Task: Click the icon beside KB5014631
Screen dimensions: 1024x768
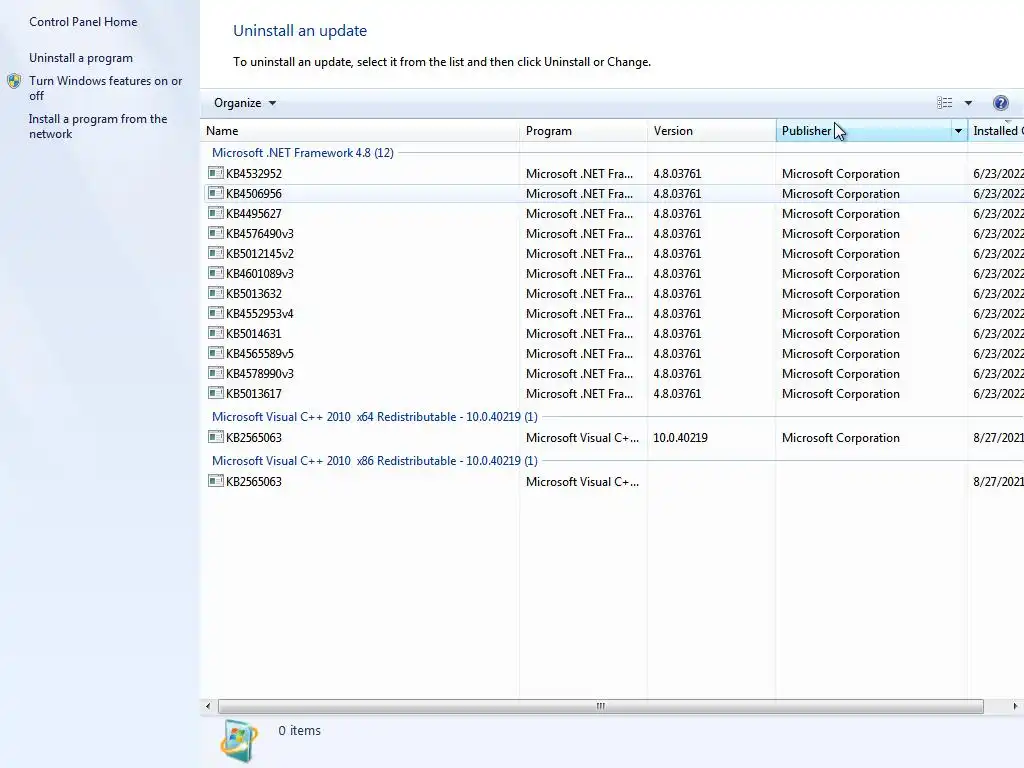Action: coord(216,333)
